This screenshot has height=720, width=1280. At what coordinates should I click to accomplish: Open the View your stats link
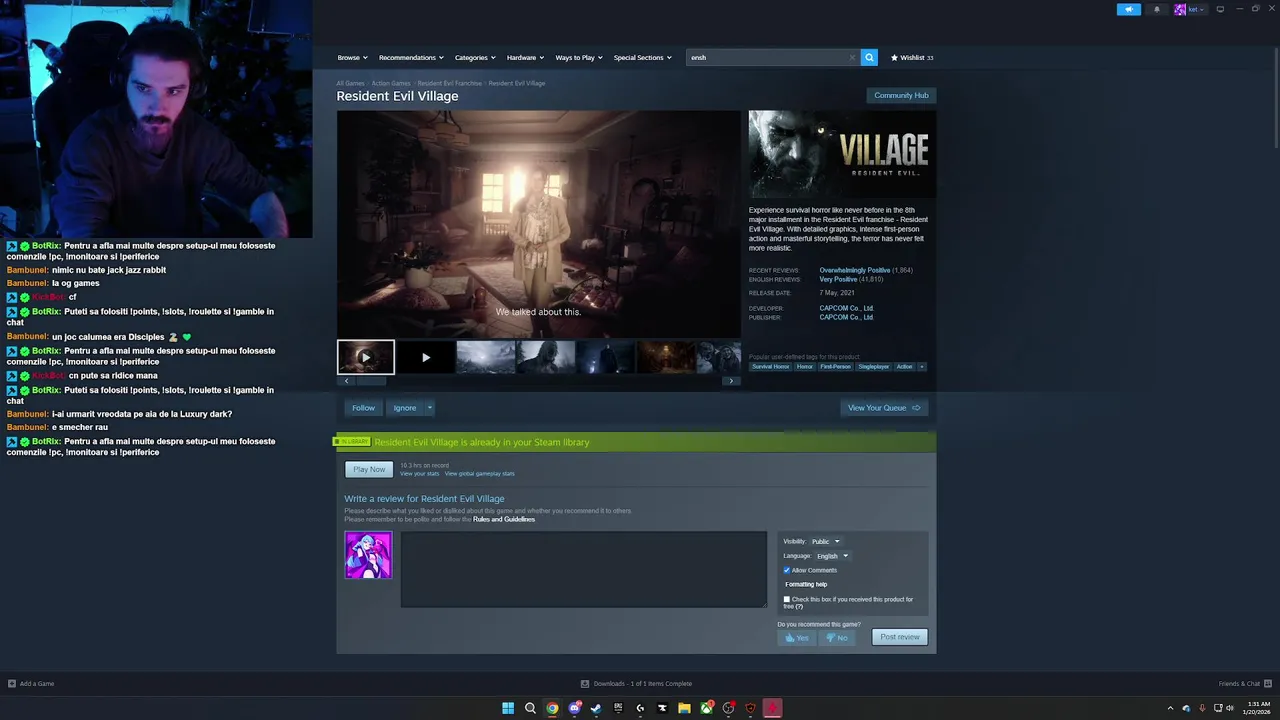click(419, 473)
